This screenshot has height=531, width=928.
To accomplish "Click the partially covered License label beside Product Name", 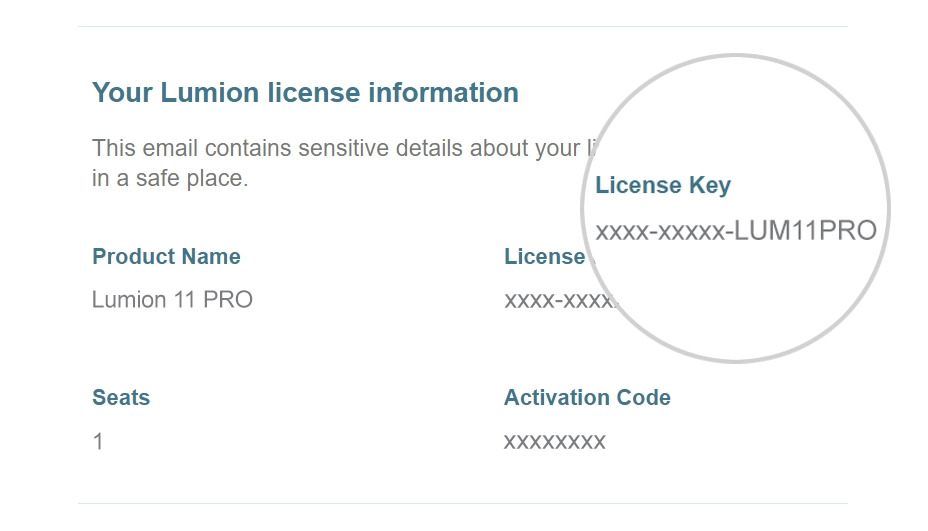I will (x=543, y=257).
